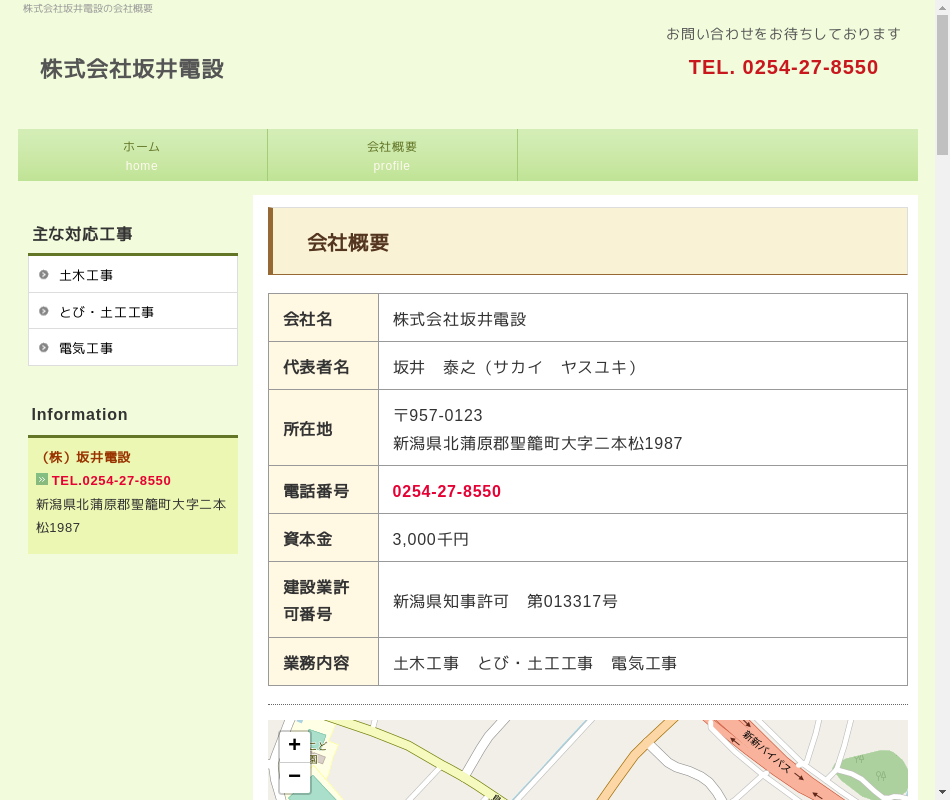The height and width of the screenshot is (800, 950).
Task: Click header phone number TEL. 0254-27-8550
Action: (x=783, y=67)
